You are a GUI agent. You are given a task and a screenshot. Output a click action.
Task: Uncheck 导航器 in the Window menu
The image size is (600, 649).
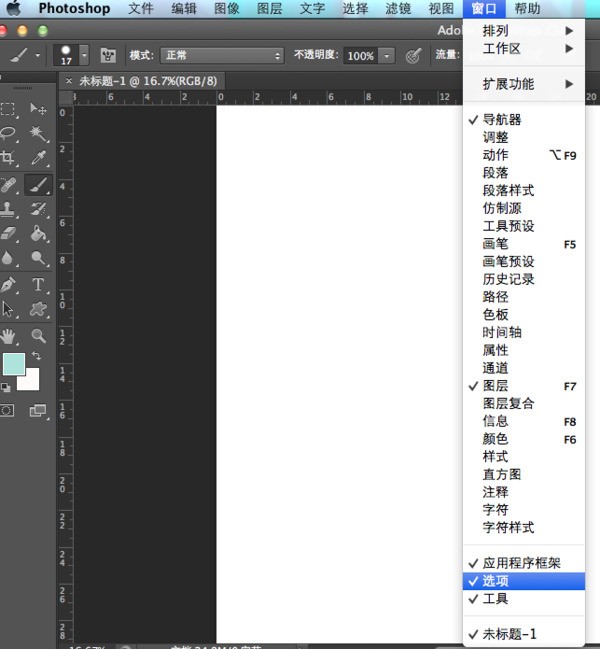tap(501, 120)
